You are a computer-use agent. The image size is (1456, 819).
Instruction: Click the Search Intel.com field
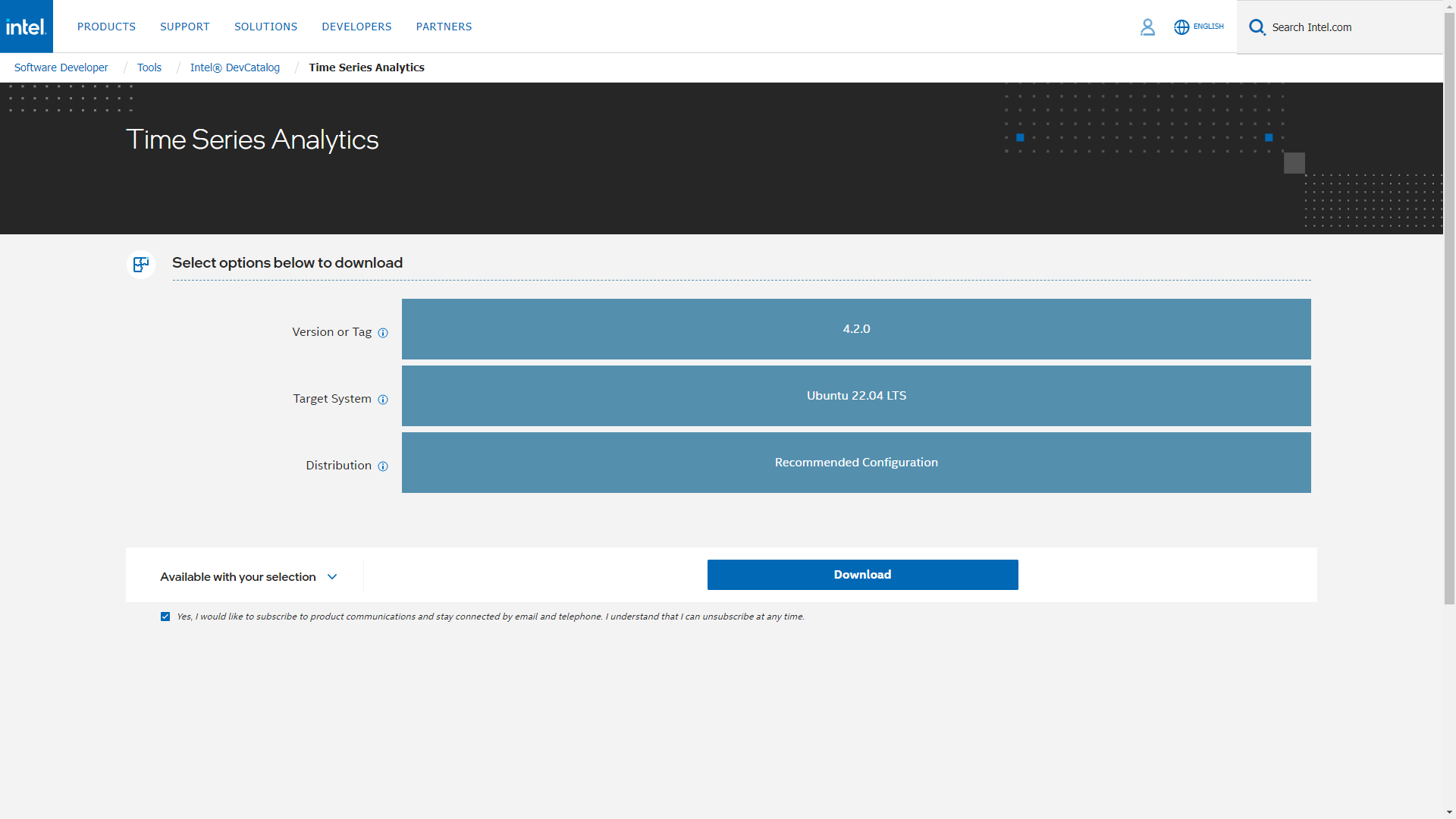[x=1340, y=27]
